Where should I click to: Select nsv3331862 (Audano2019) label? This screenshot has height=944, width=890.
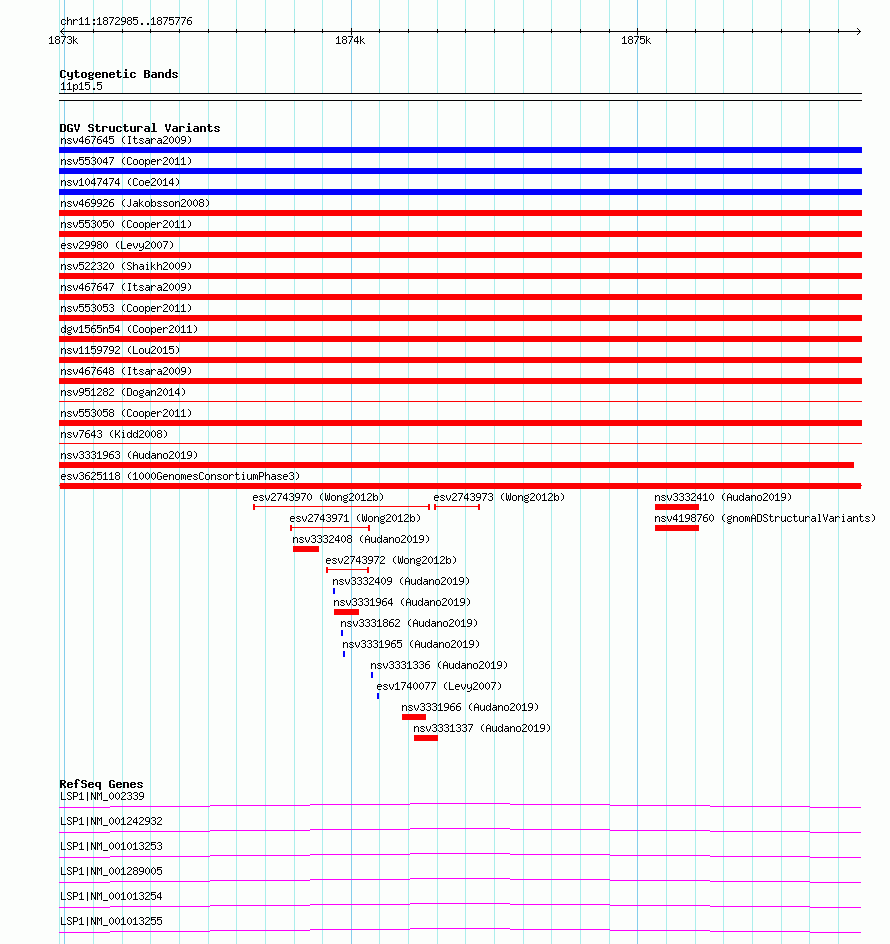[409, 624]
